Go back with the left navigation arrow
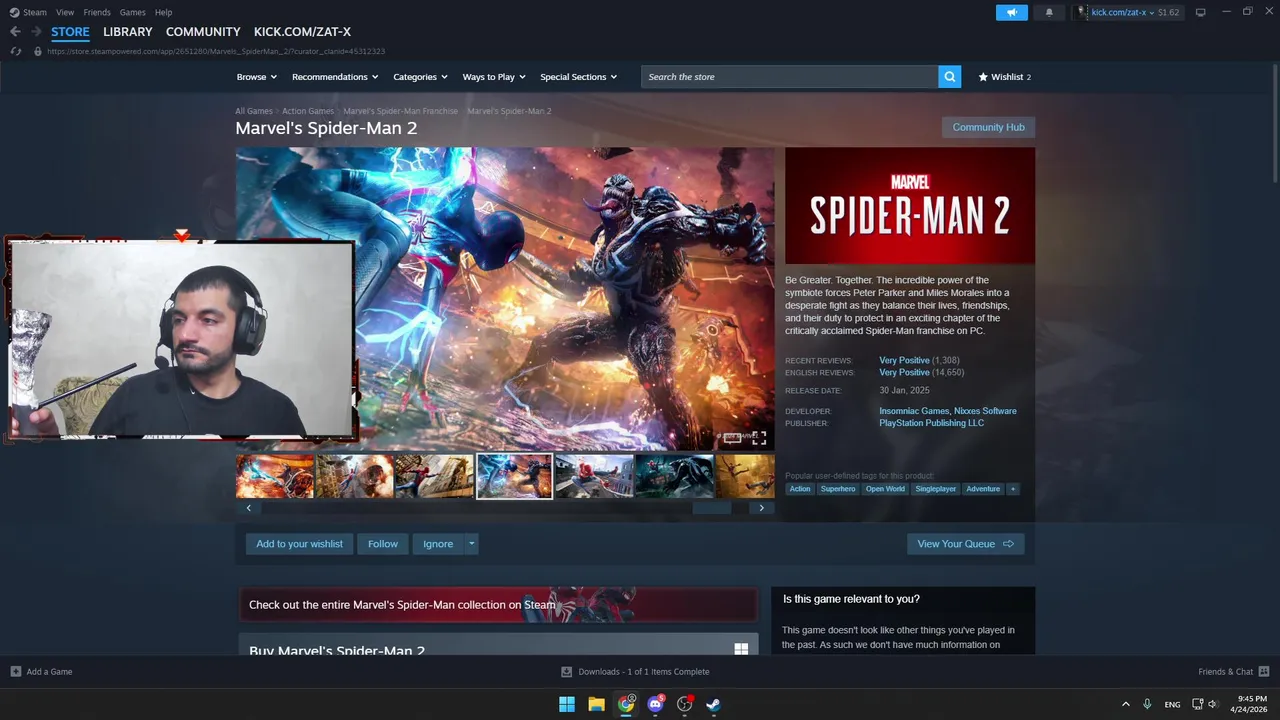This screenshot has width=1280, height=720. (15, 32)
